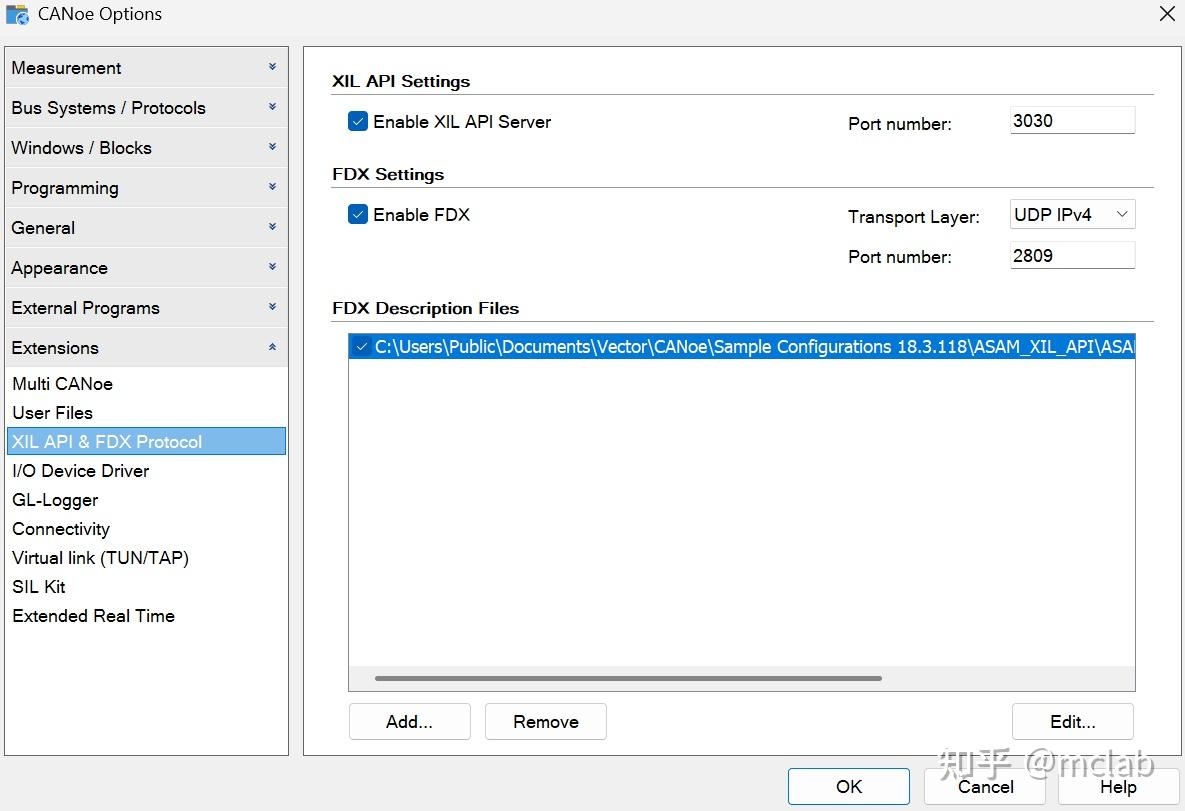Click the Add... button
Viewport: 1185px width, 811px height.
click(x=409, y=722)
